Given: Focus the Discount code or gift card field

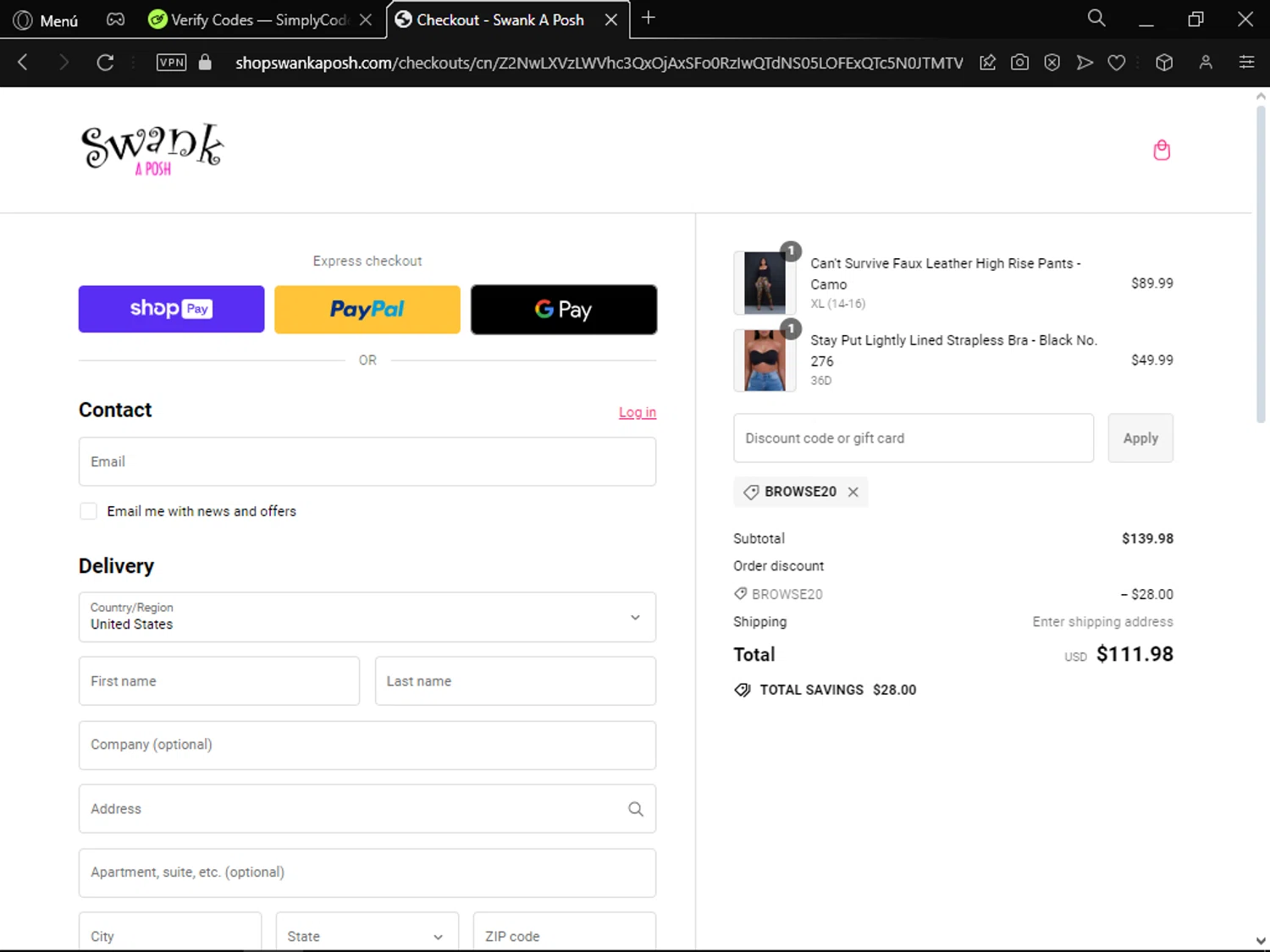Looking at the screenshot, I should click(914, 438).
